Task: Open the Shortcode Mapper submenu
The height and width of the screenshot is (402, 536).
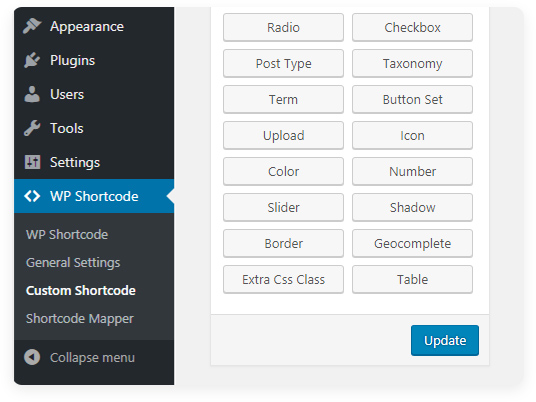Action: click(80, 319)
